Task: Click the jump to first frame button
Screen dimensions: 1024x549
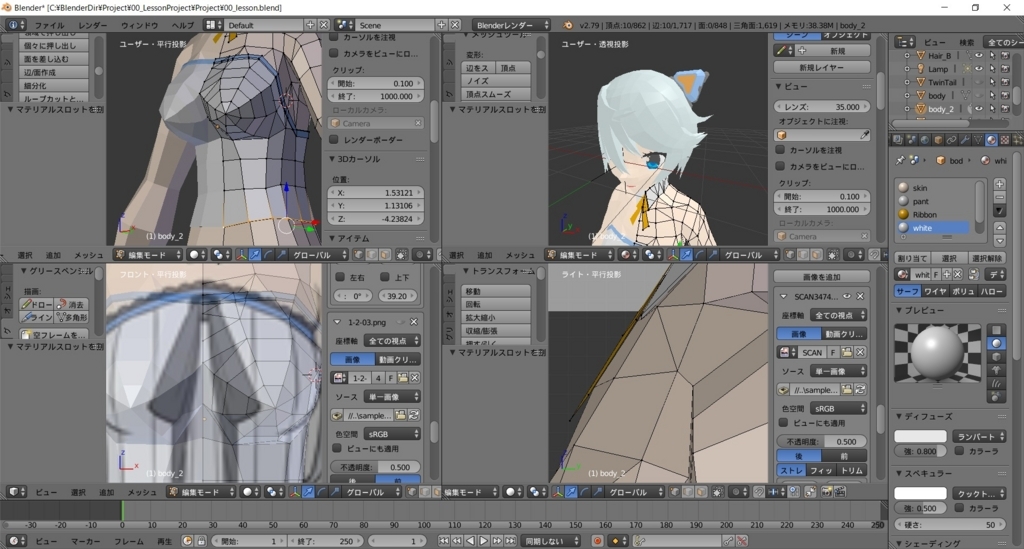Action: coord(443,541)
